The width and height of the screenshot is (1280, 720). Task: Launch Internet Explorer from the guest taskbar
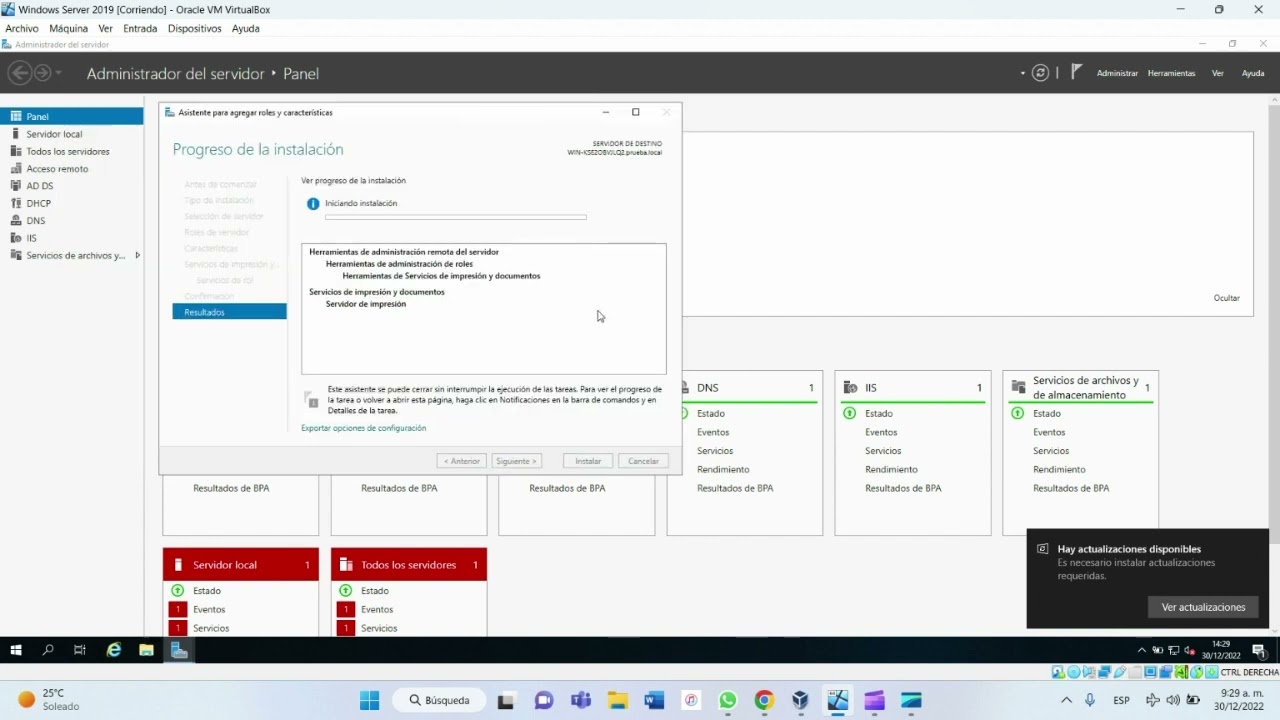114,650
